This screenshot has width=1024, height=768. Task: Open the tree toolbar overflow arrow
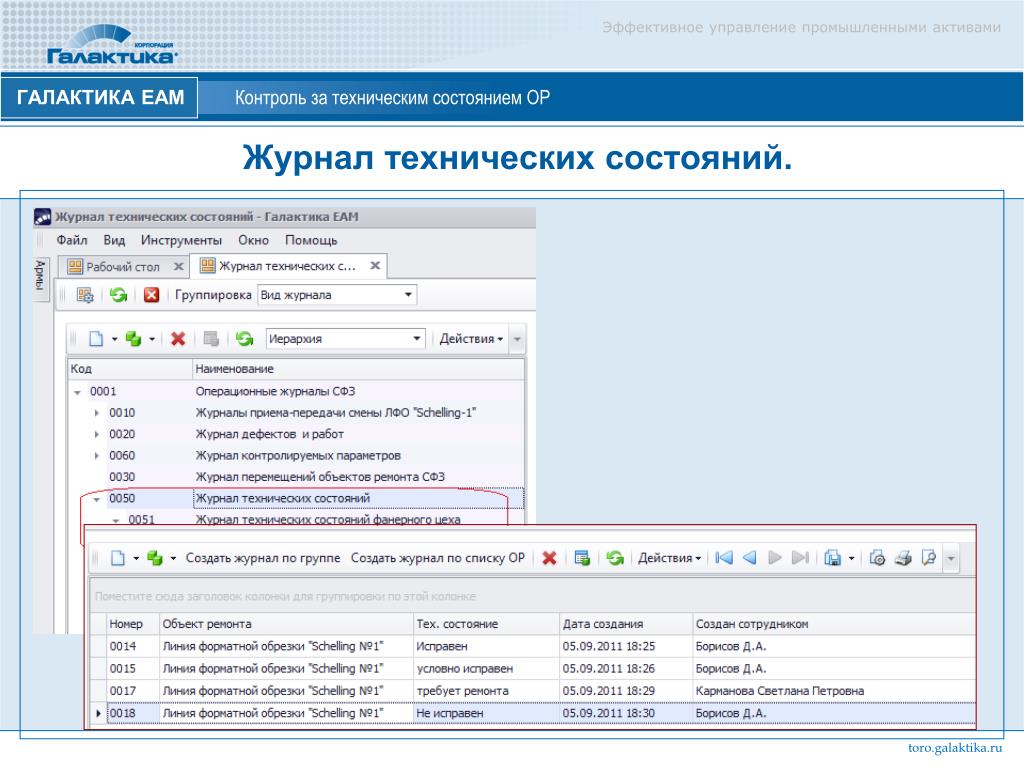(517, 339)
